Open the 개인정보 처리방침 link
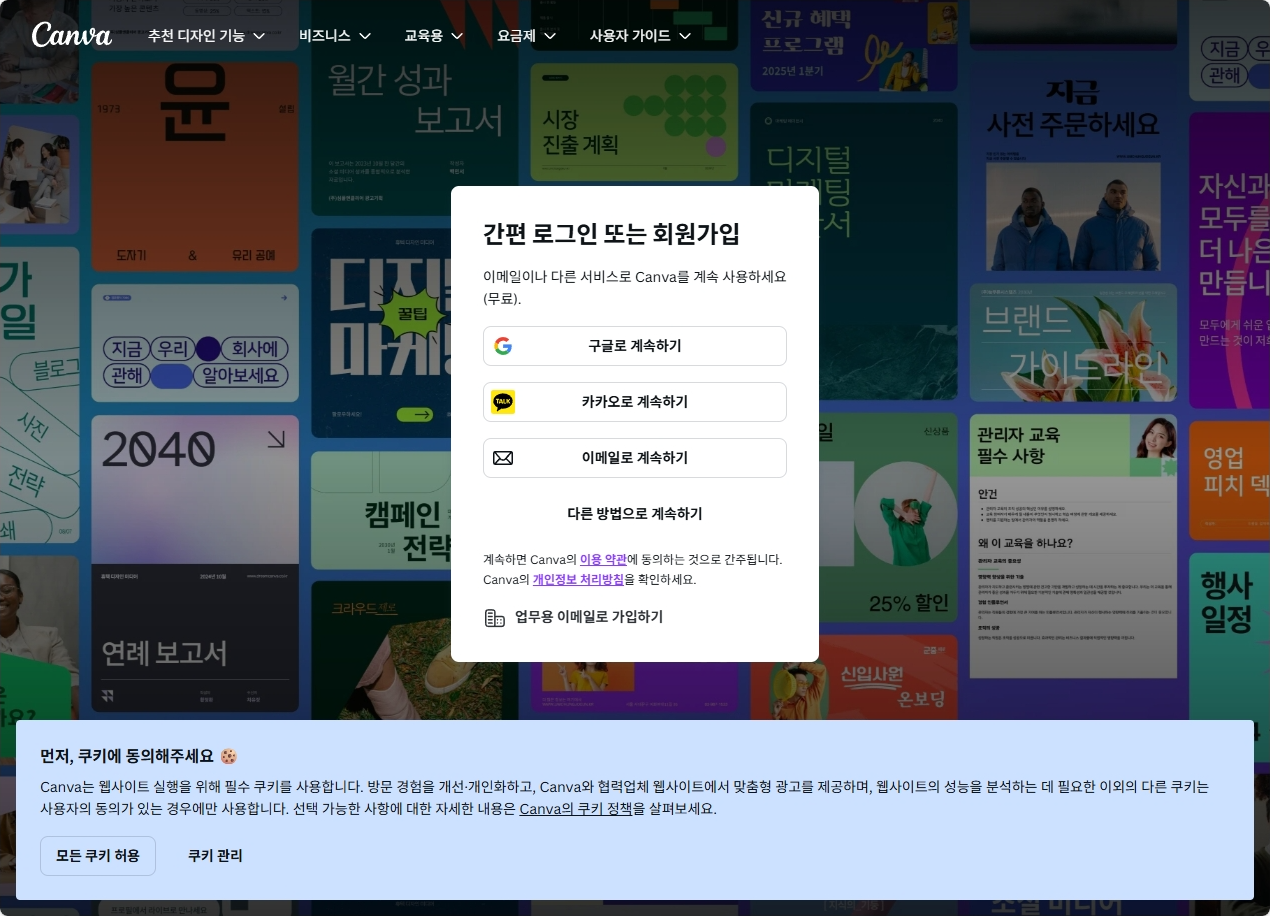 tap(578, 579)
